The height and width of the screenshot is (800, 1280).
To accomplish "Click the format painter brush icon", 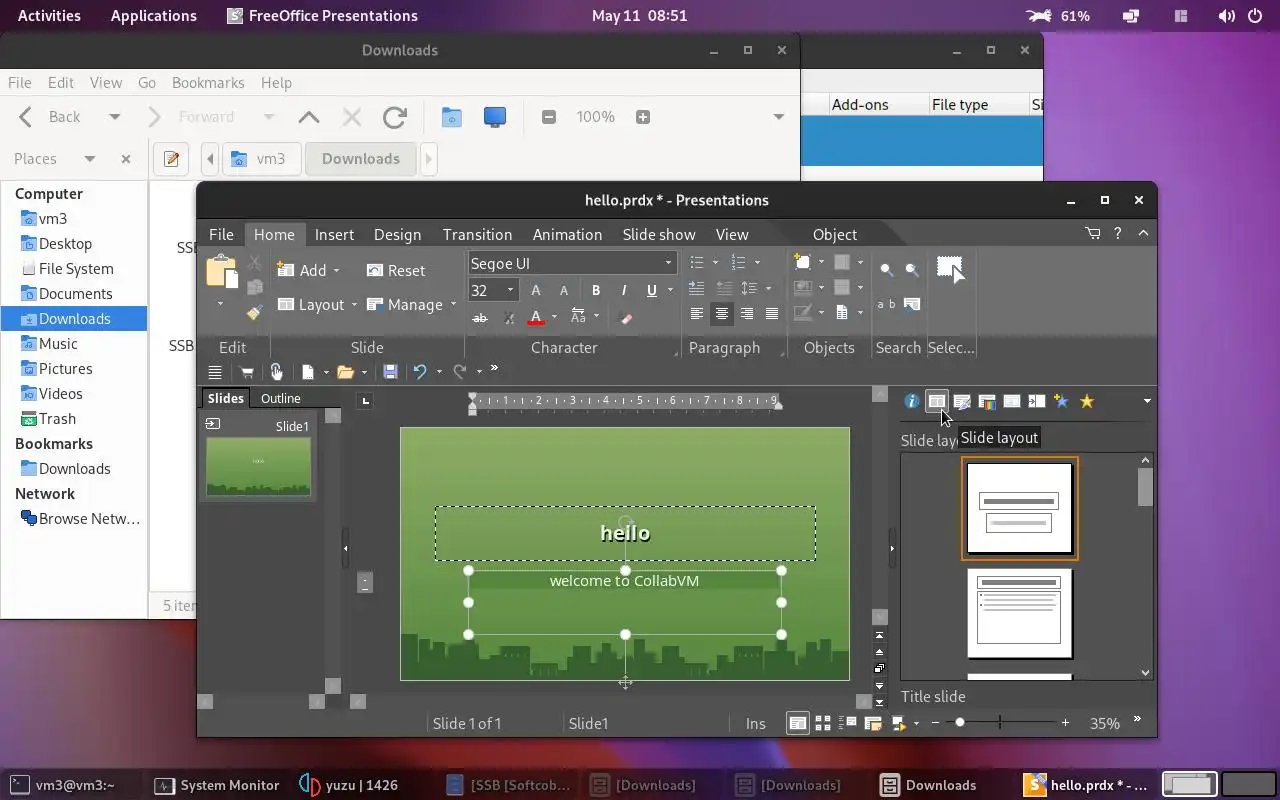I will [x=254, y=313].
